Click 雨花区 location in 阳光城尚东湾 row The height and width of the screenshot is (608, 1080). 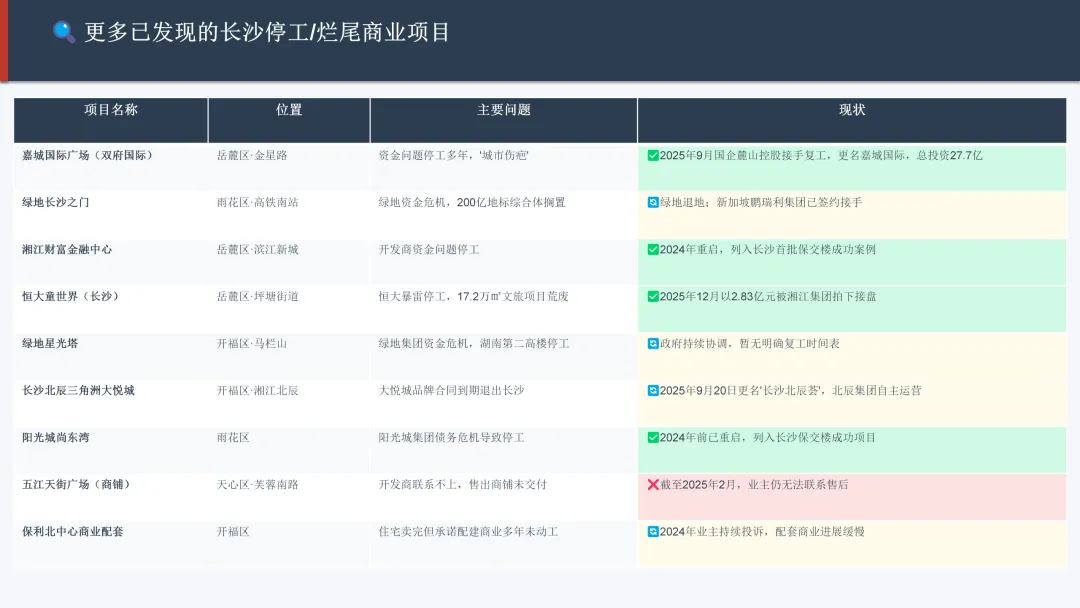pos(233,437)
